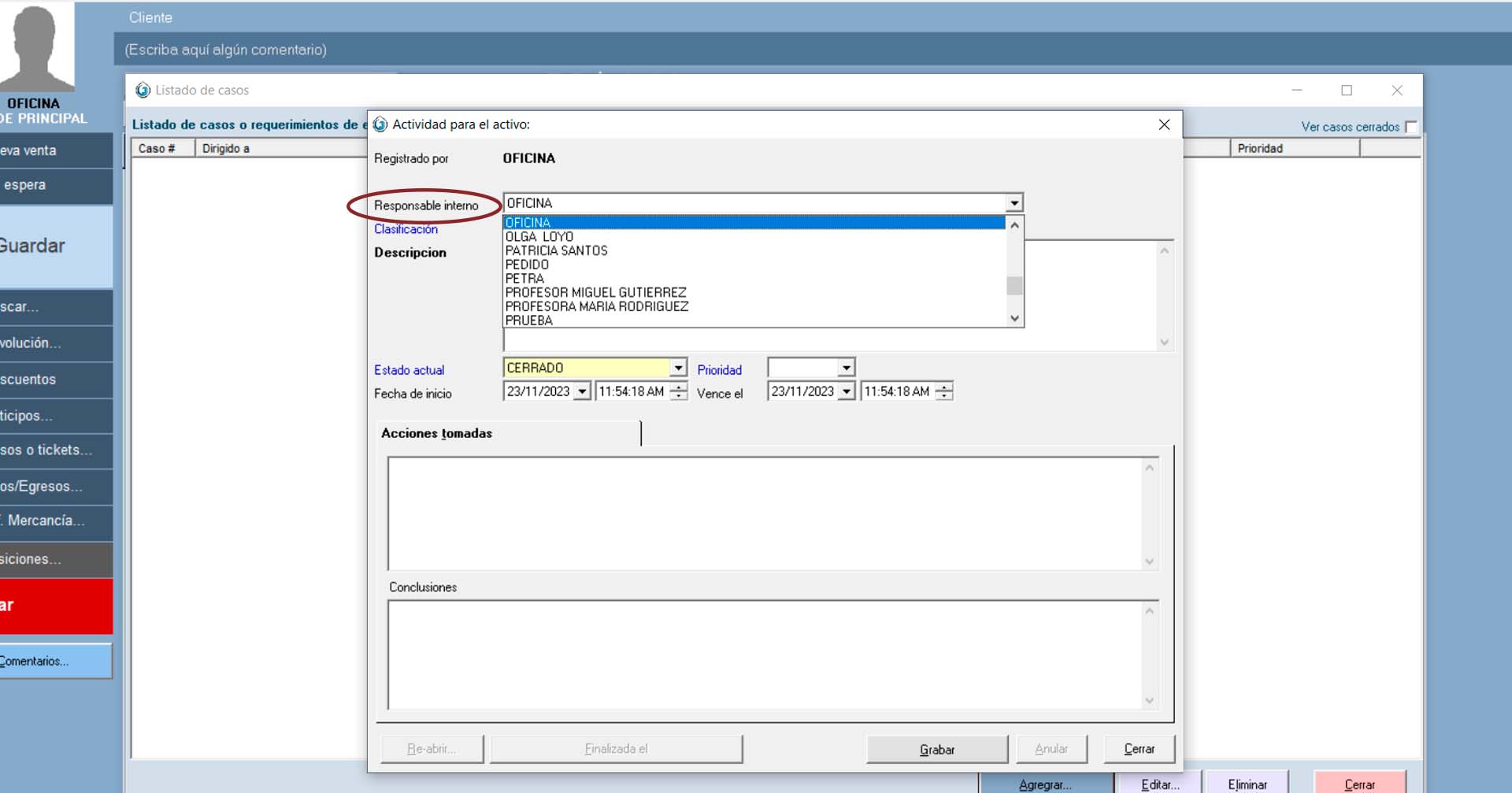Open the Acciones tomadas tab
Viewport: 1512px width, 793px height.
437,433
